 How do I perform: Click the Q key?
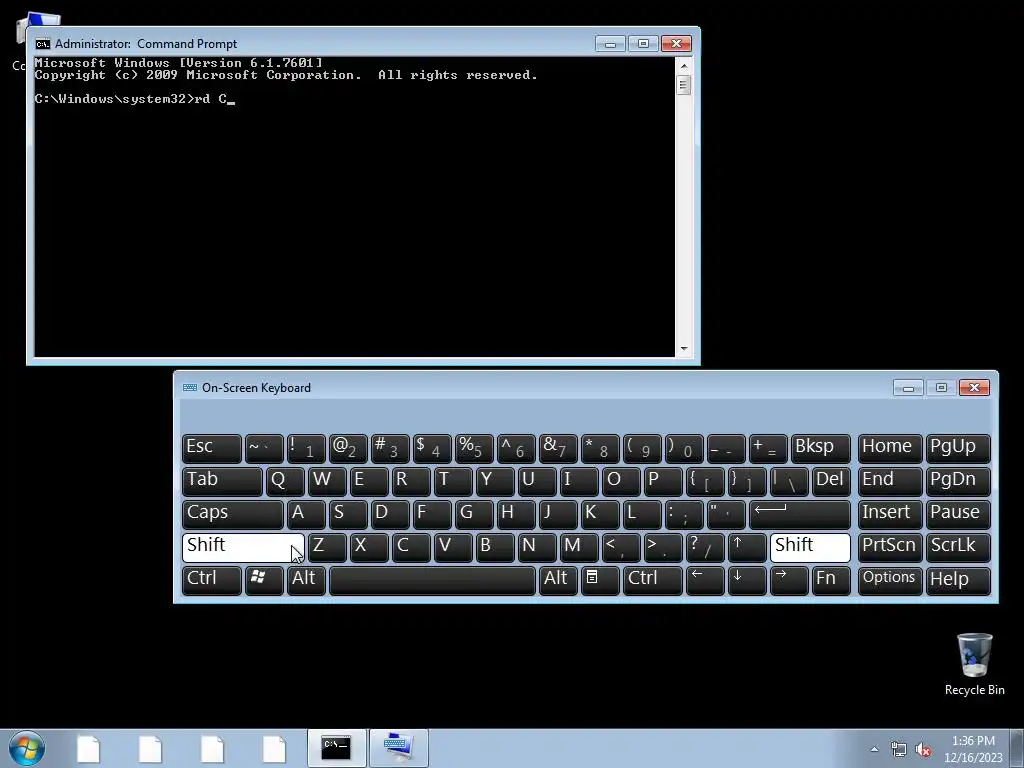[x=285, y=481]
